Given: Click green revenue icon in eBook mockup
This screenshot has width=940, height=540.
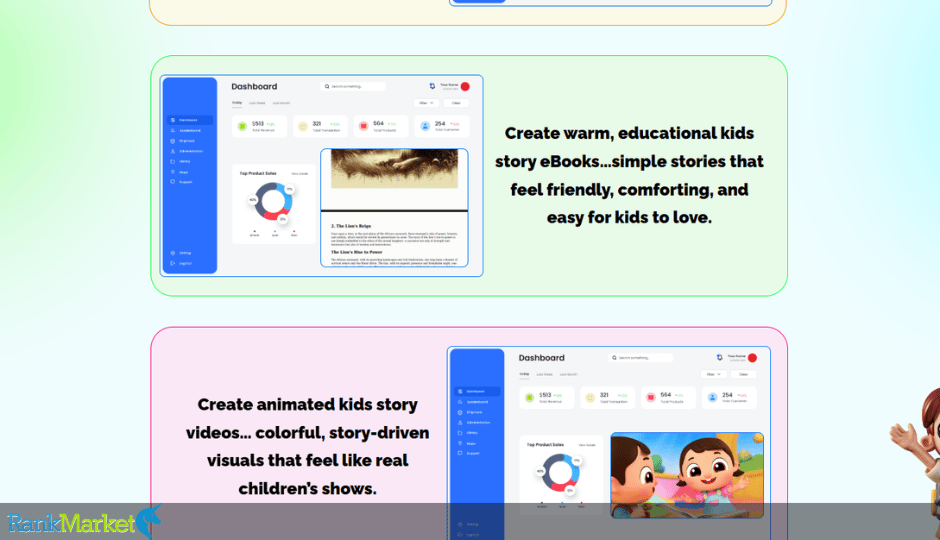Looking at the screenshot, I should pyautogui.click(x=242, y=126).
